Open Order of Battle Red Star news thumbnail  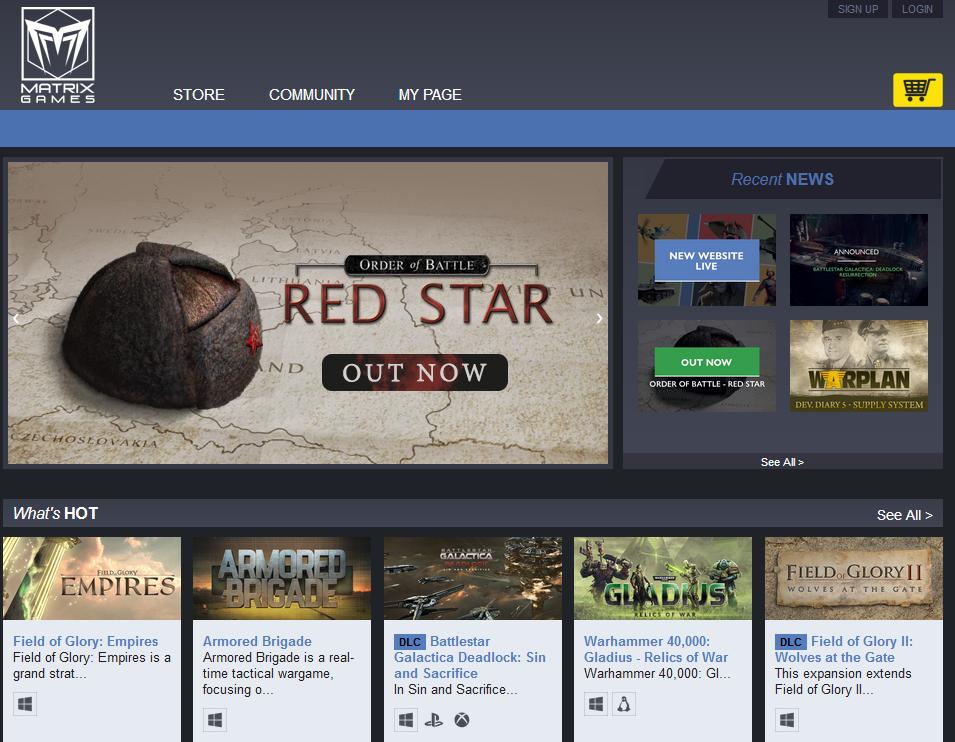[x=707, y=366]
